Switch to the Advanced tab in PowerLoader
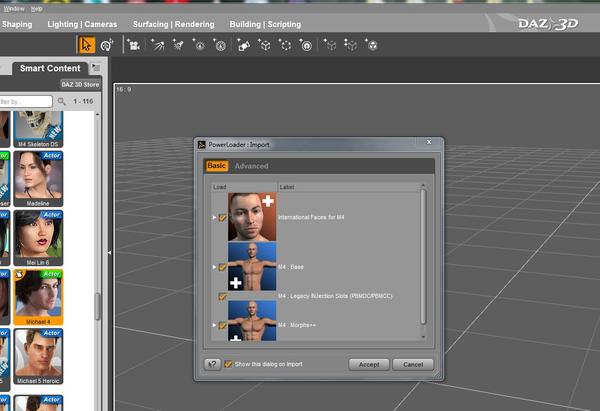 pyautogui.click(x=251, y=166)
